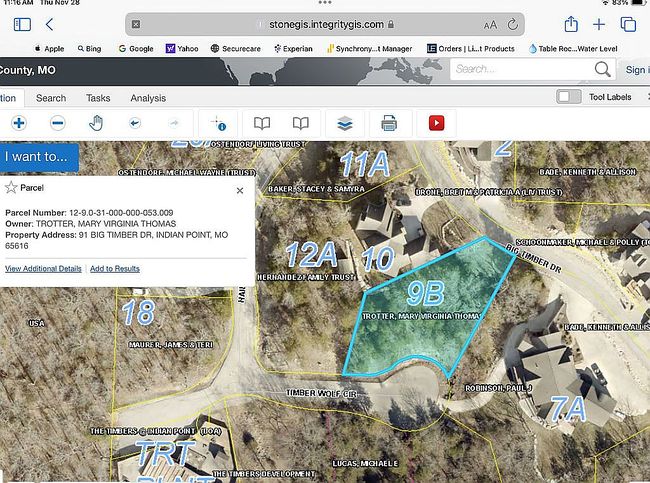Add a new tab with the plus icon
The image size is (650, 483).
click(x=599, y=24)
